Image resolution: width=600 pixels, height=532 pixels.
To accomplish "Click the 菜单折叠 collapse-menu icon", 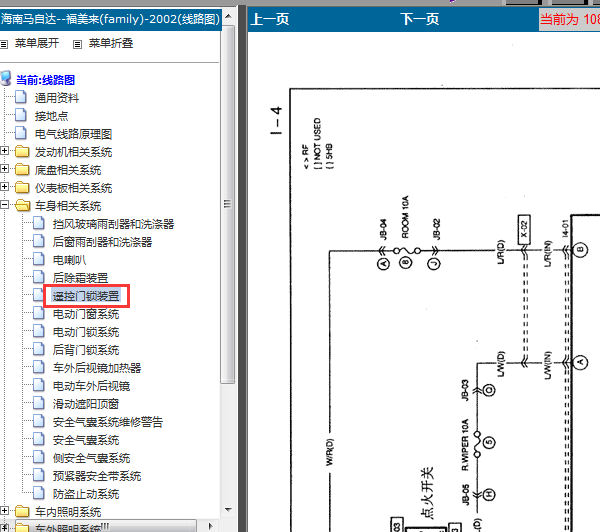I will click(x=77, y=44).
